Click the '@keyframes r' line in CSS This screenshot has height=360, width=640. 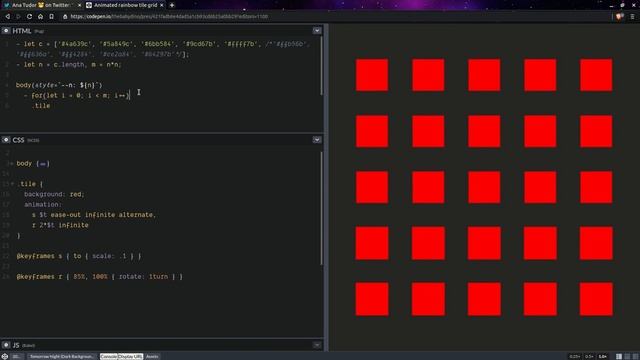[x=100, y=276]
